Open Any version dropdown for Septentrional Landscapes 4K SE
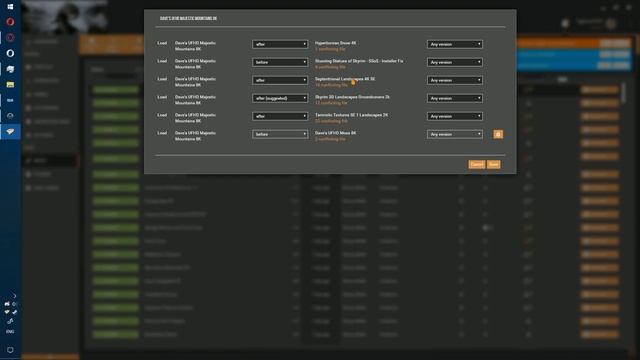640x360 pixels. pyautogui.click(x=455, y=80)
